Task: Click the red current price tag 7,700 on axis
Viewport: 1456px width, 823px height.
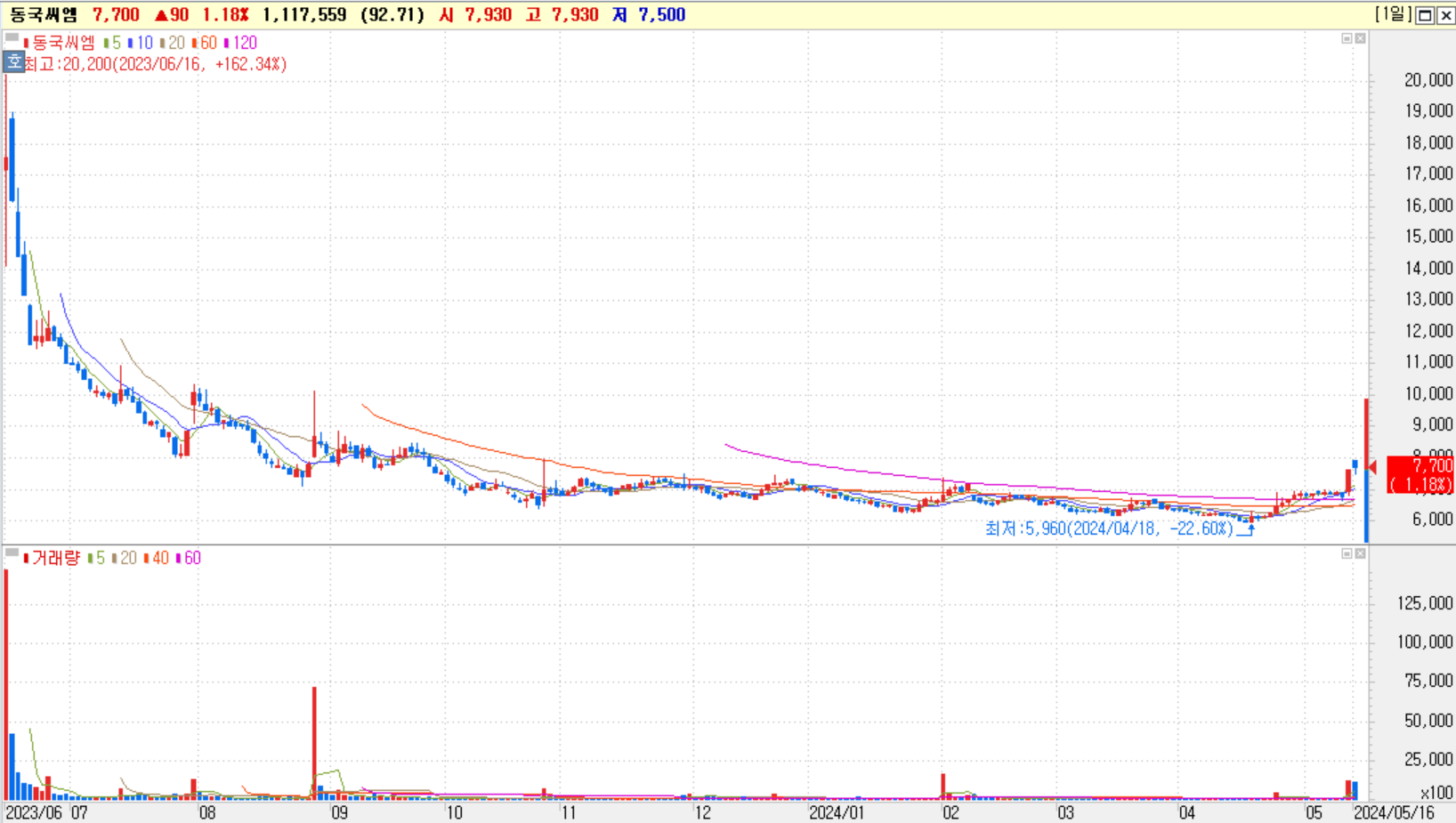Action: click(1420, 475)
